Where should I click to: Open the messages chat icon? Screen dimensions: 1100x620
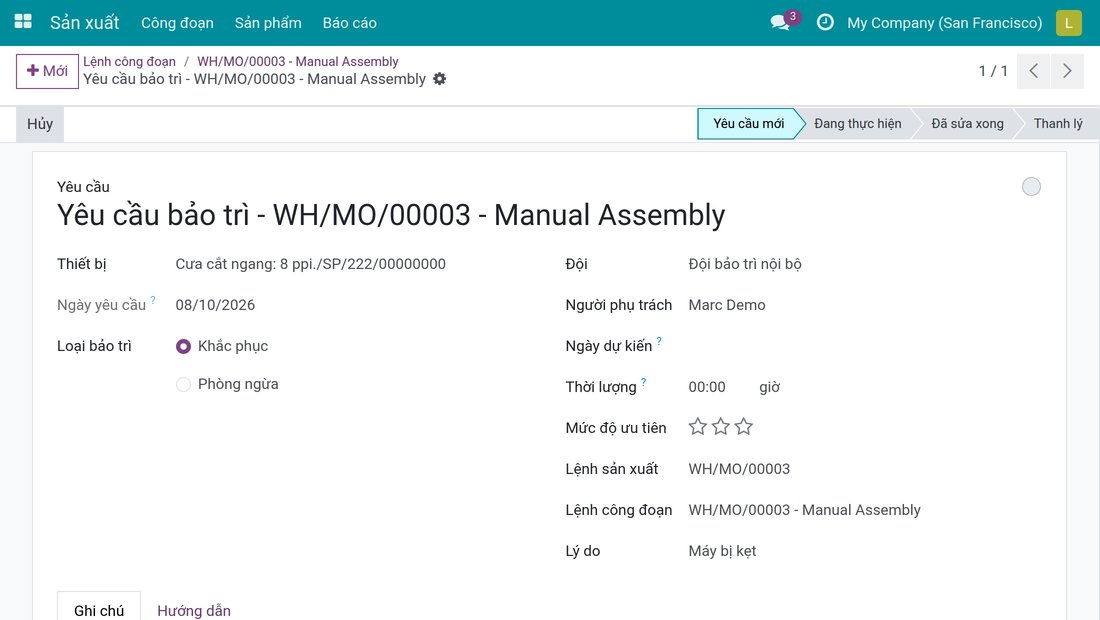click(780, 22)
